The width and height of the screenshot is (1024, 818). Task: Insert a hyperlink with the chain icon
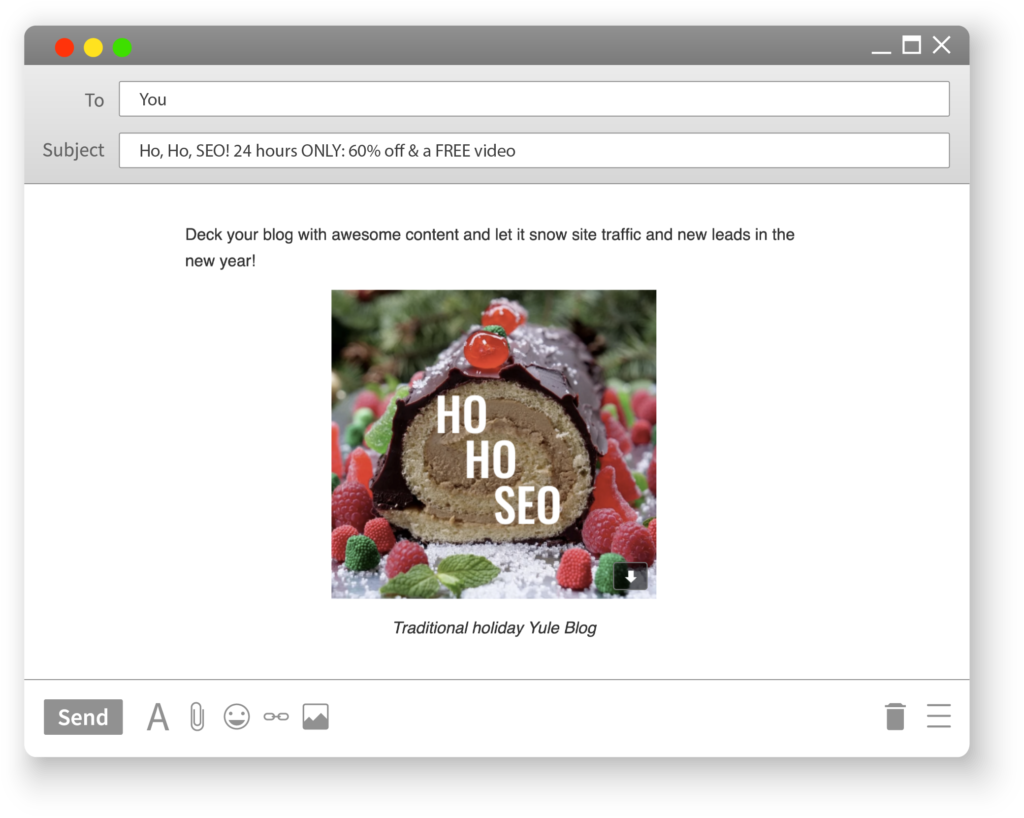(276, 717)
